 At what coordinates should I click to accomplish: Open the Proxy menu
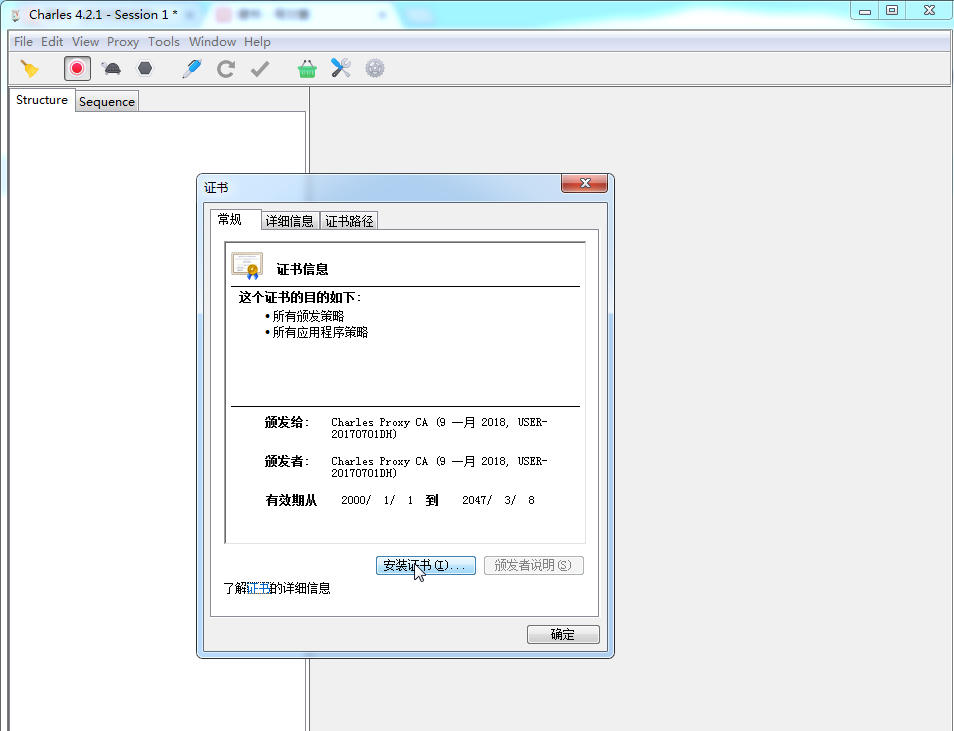(122, 41)
